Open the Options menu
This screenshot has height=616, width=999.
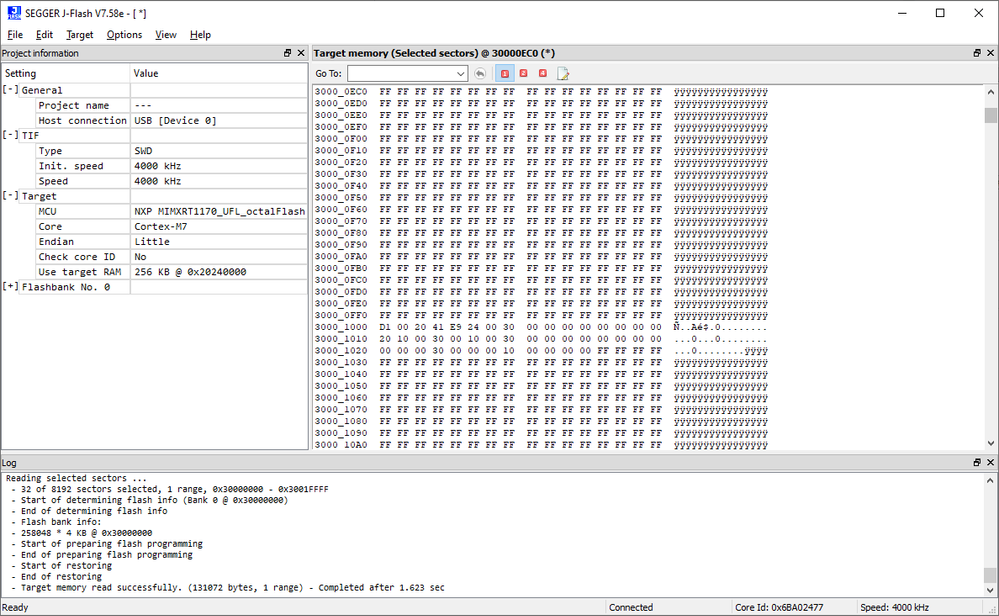pyautogui.click(x=124, y=35)
